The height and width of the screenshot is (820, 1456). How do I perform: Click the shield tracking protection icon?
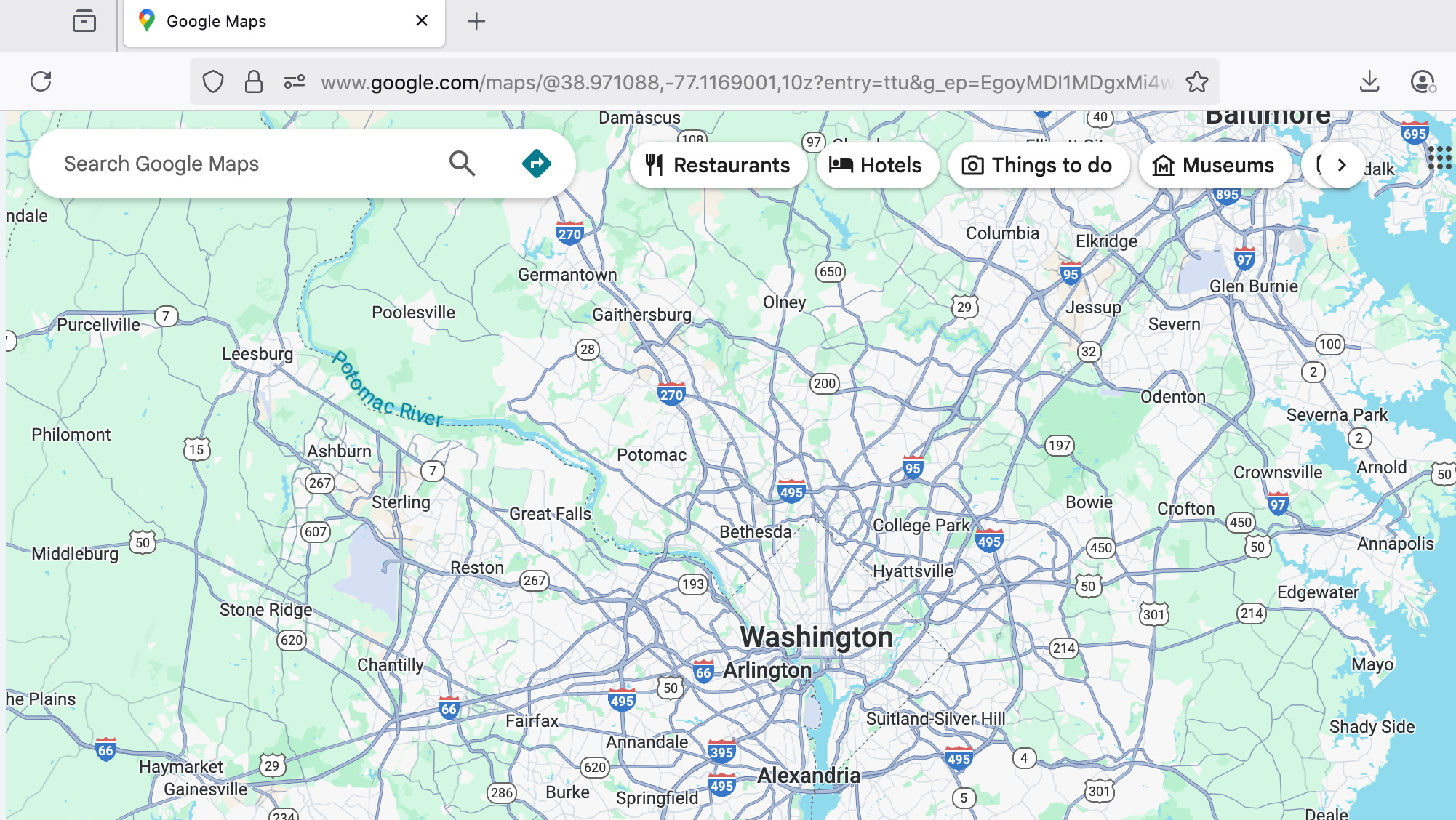[212, 81]
